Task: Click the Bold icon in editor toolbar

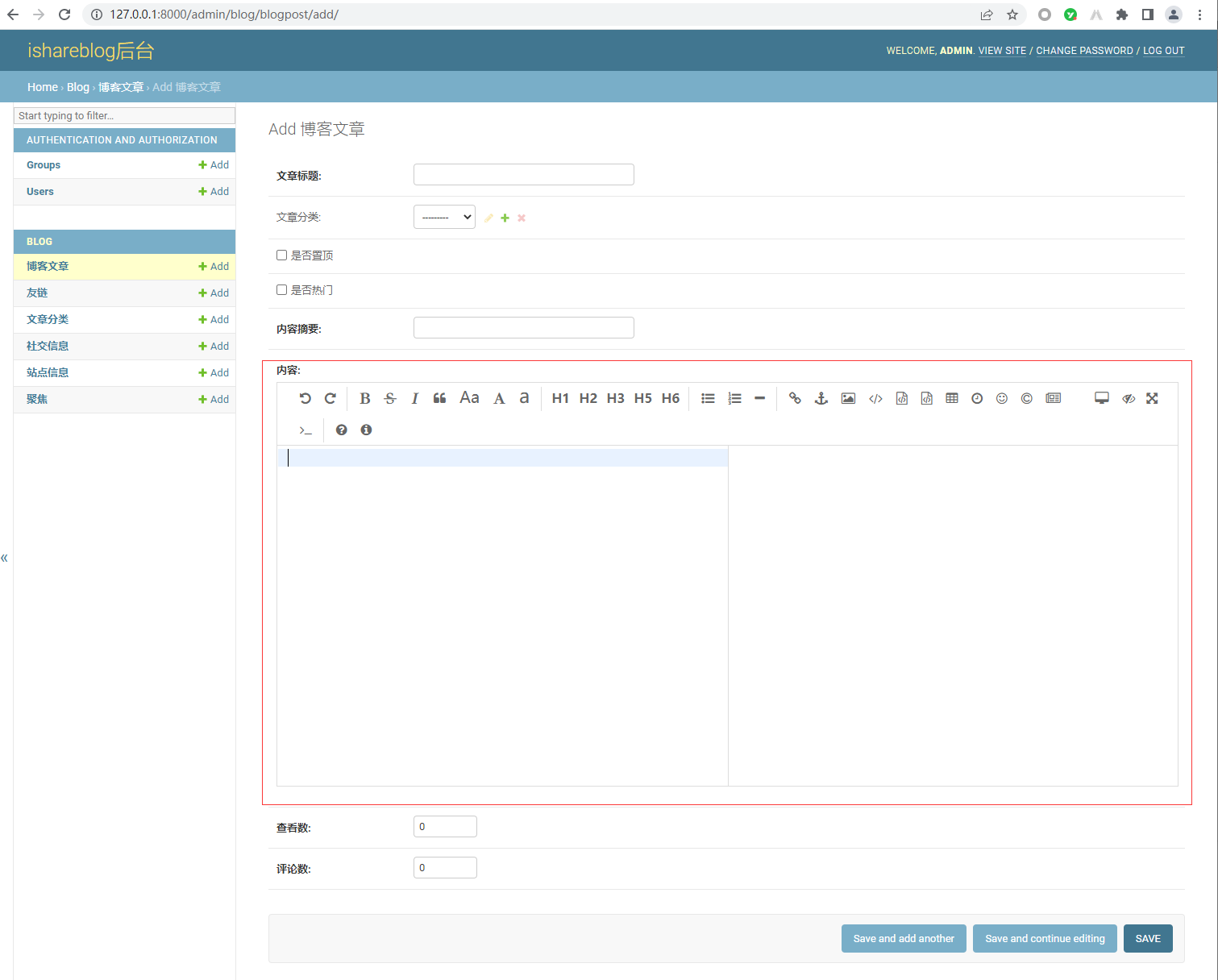Action: pyautogui.click(x=364, y=398)
